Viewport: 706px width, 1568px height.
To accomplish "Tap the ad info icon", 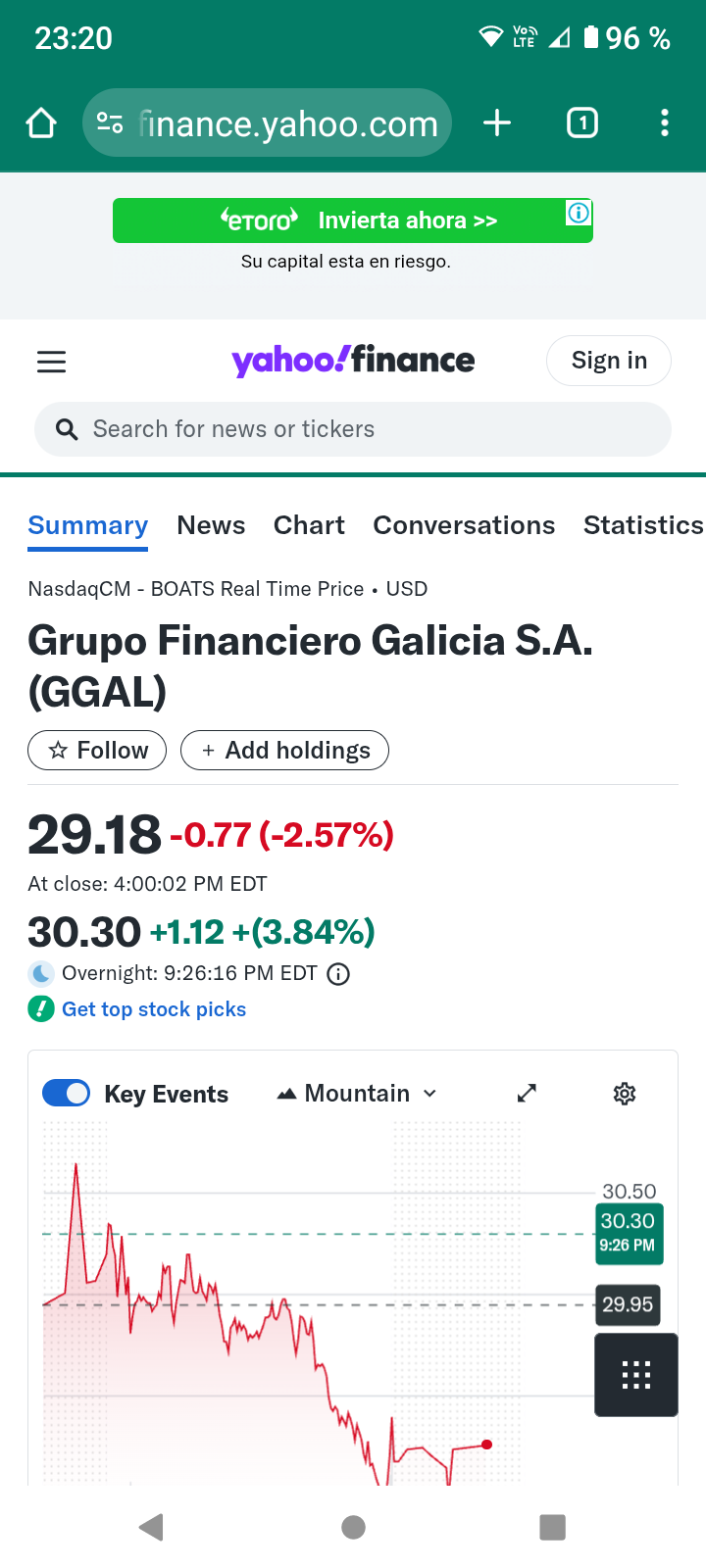I will coord(579,213).
